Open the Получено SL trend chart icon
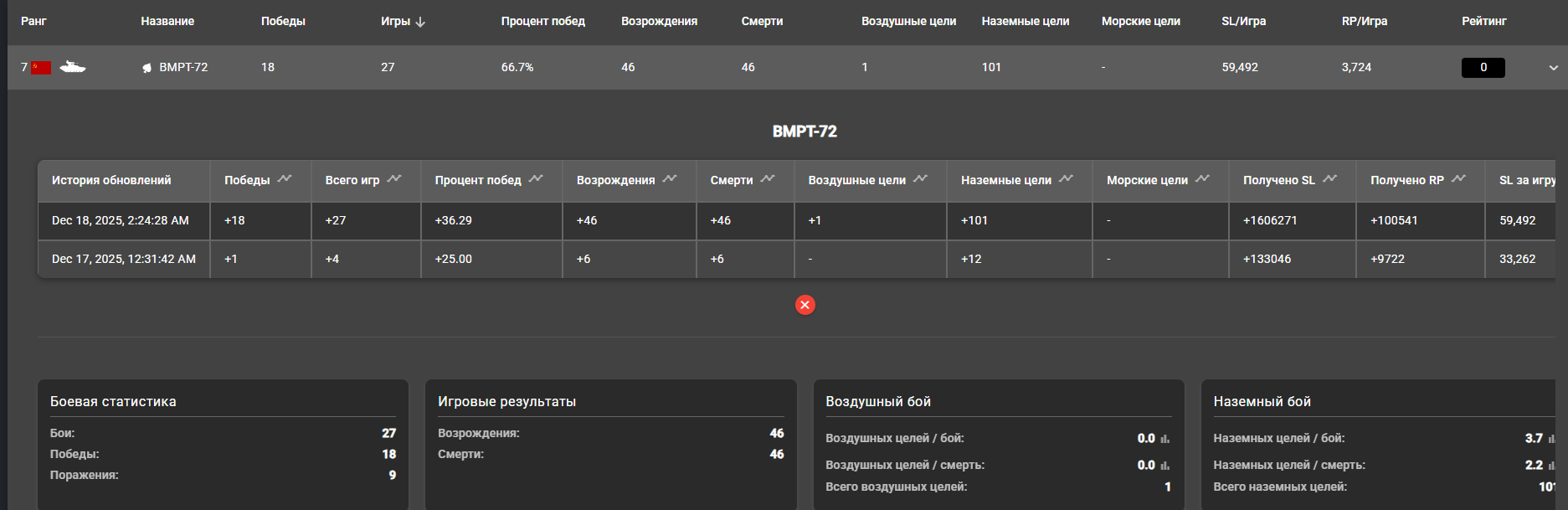This screenshot has width=1568, height=510. coord(1329,179)
